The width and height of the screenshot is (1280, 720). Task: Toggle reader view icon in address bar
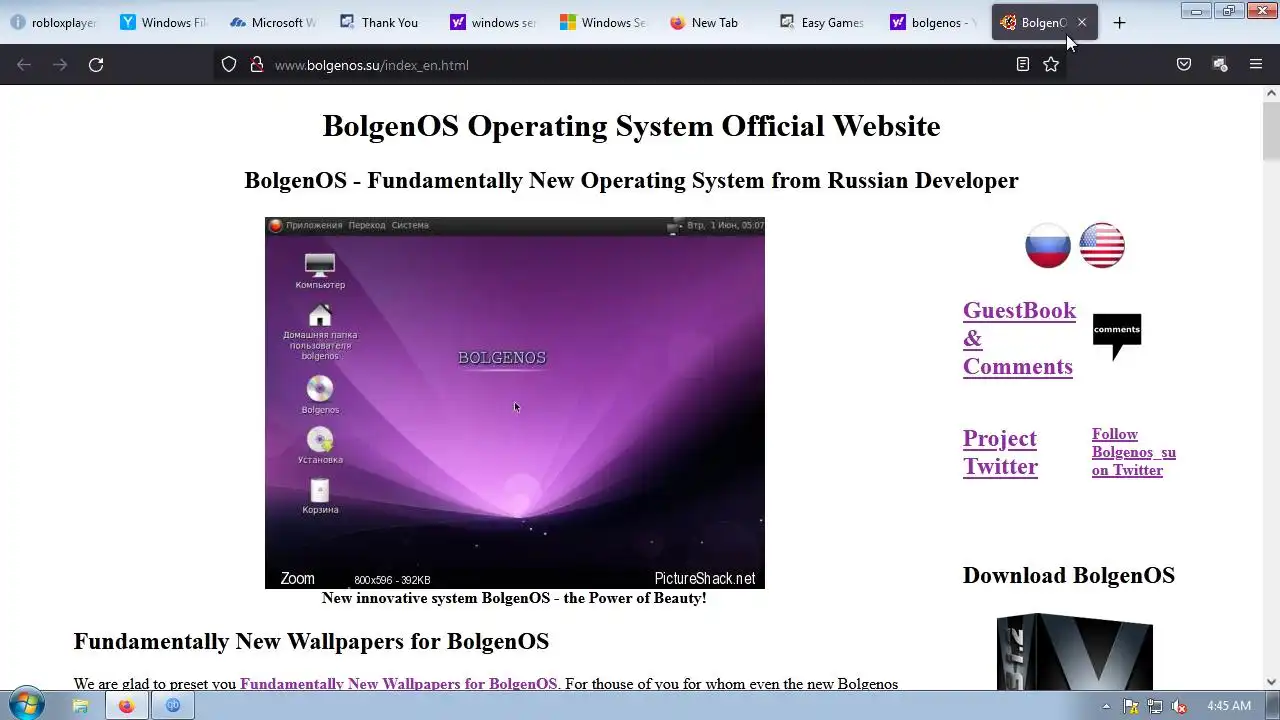(x=1022, y=65)
